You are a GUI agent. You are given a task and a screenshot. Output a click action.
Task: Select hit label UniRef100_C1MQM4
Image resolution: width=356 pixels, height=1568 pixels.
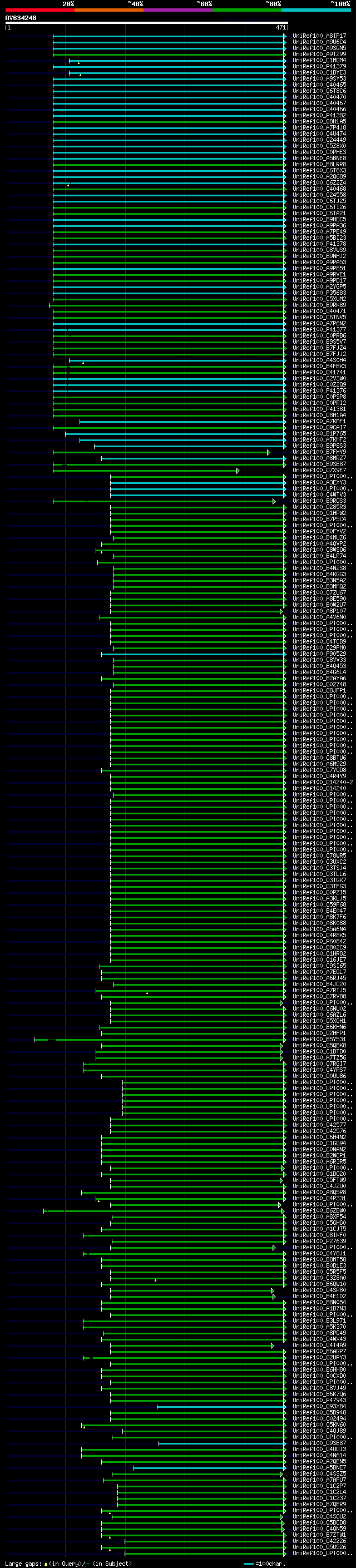click(319, 60)
